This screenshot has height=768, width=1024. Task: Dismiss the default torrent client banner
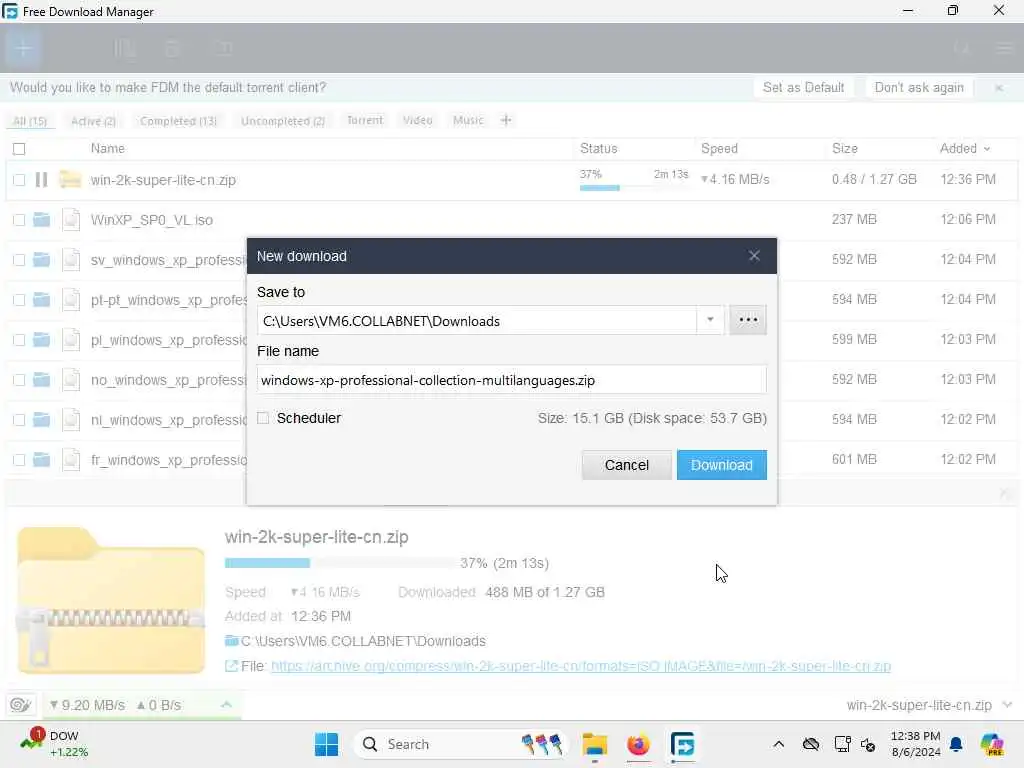(999, 88)
